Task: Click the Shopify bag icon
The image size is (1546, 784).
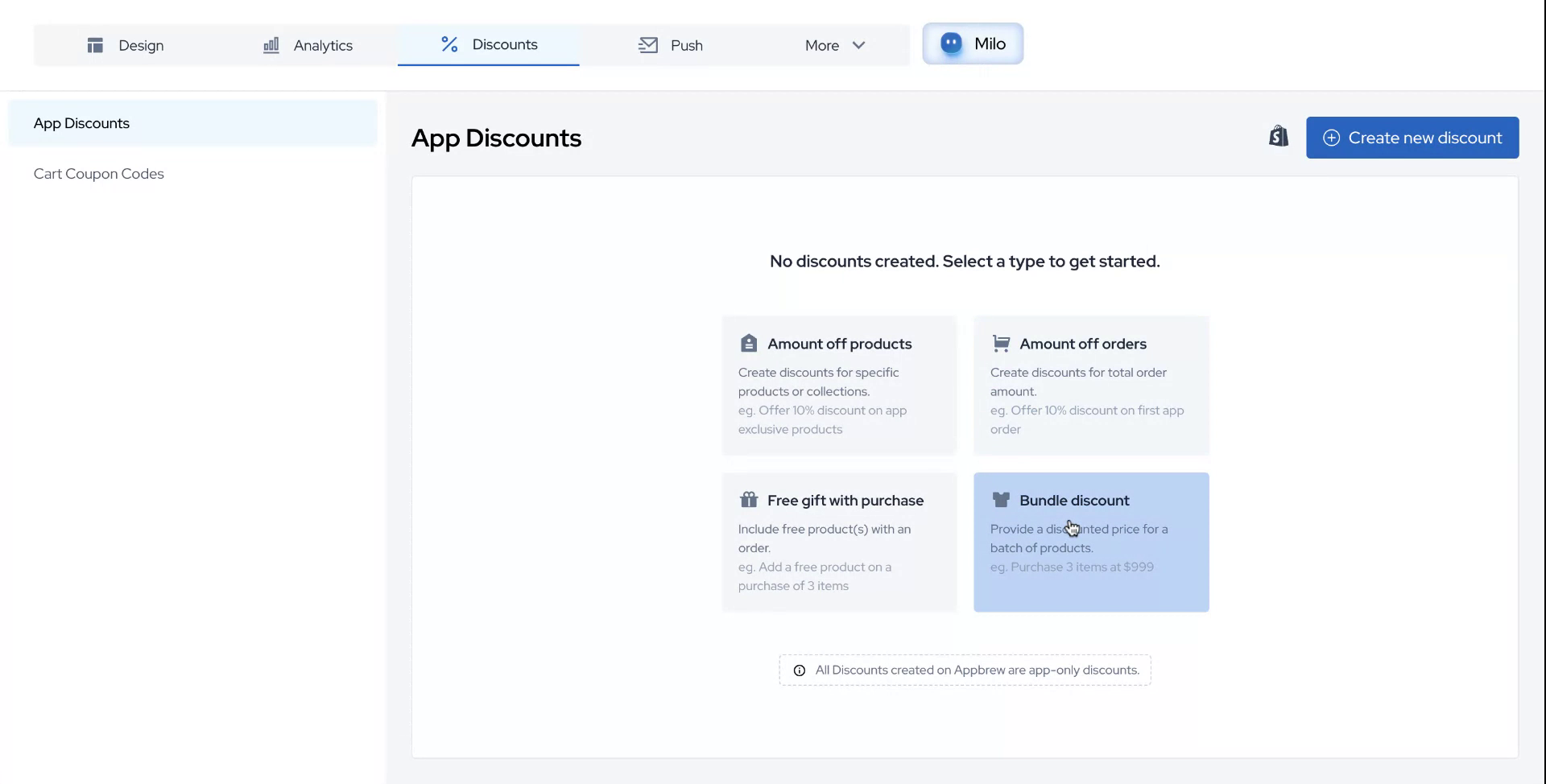Action: [x=1279, y=137]
